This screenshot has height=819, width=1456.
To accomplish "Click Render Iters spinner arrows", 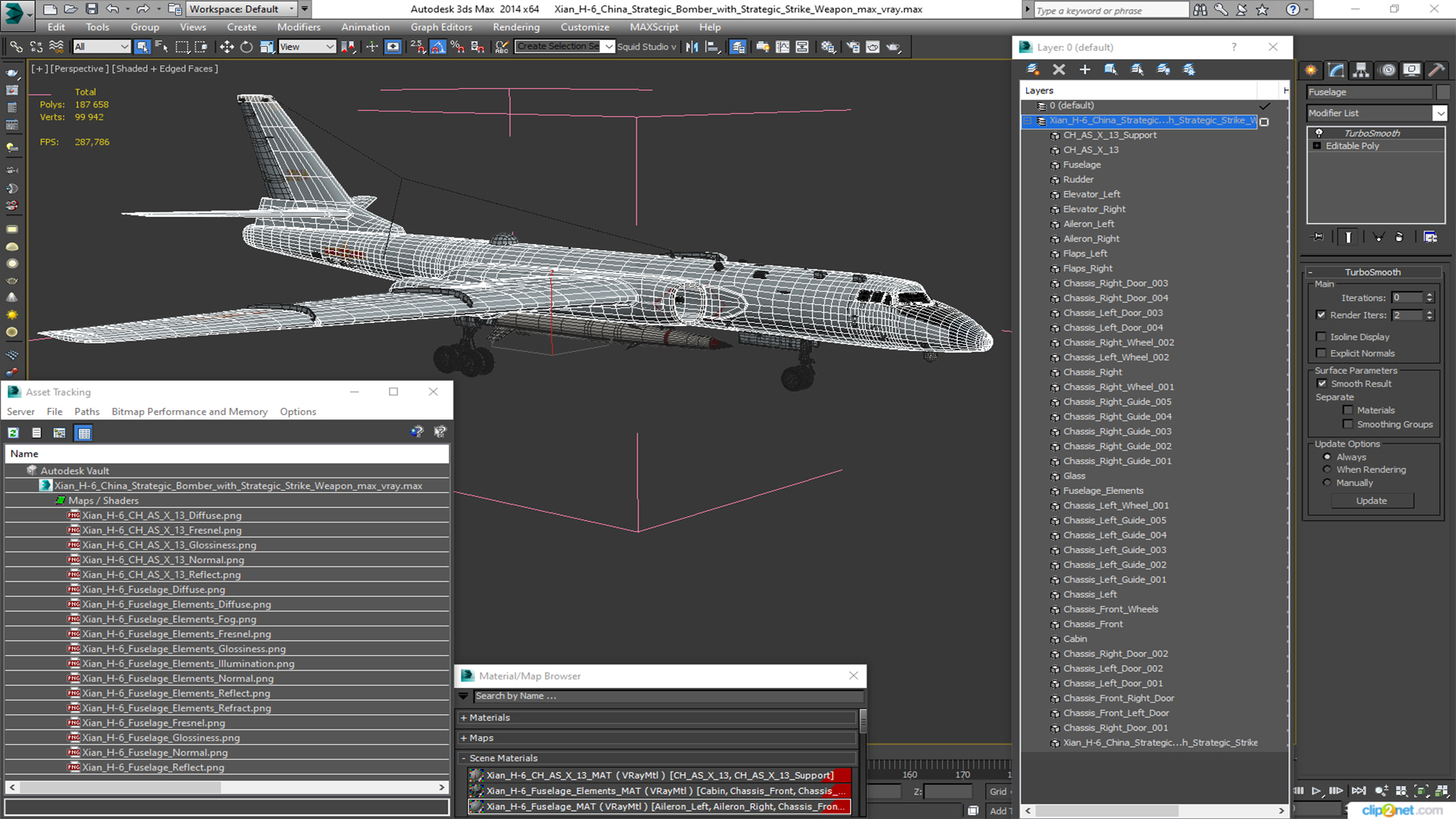I will tap(1429, 315).
